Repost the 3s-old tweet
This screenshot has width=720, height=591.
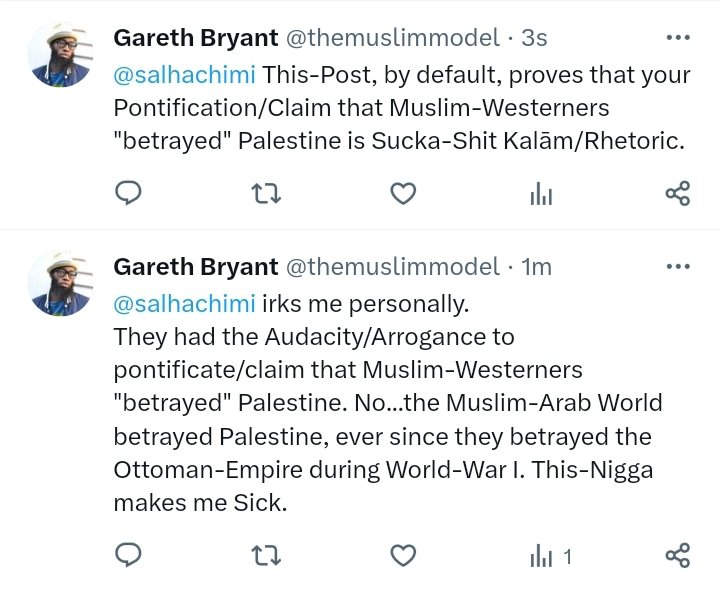point(265,193)
